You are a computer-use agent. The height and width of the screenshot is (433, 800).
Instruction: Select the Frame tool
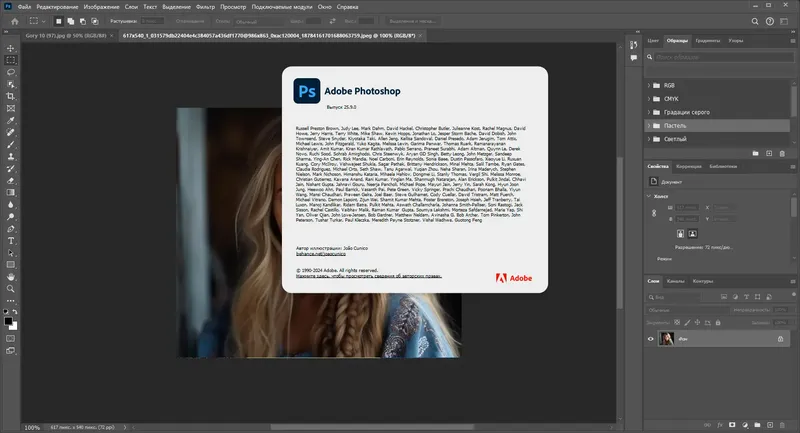(x=11, y=108)
